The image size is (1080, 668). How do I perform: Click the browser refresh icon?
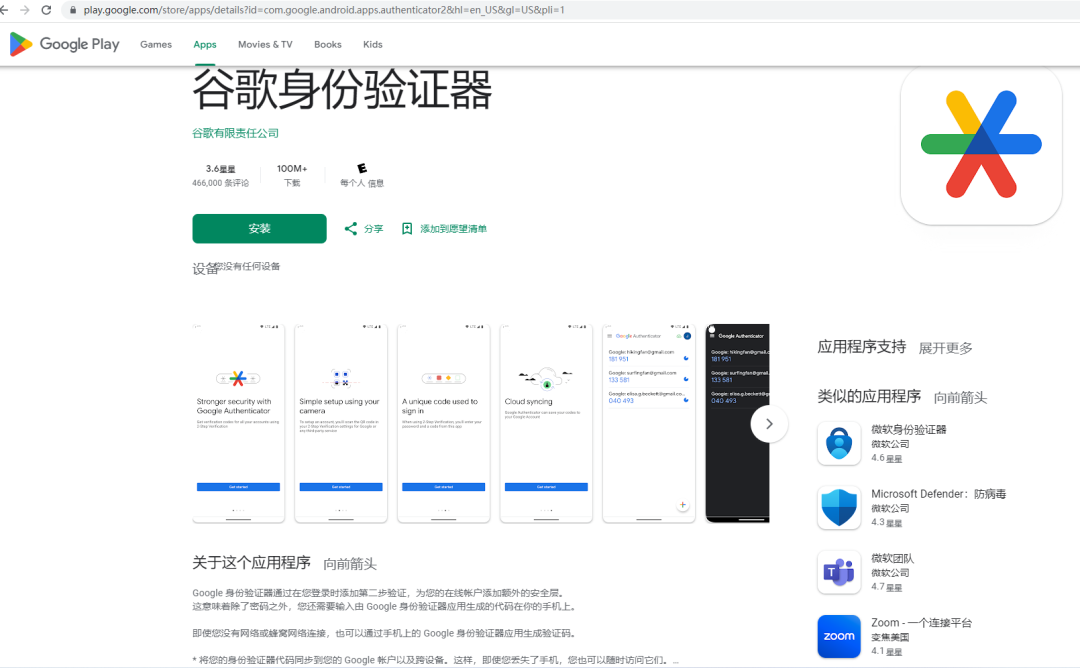click(x=44, y=12)
